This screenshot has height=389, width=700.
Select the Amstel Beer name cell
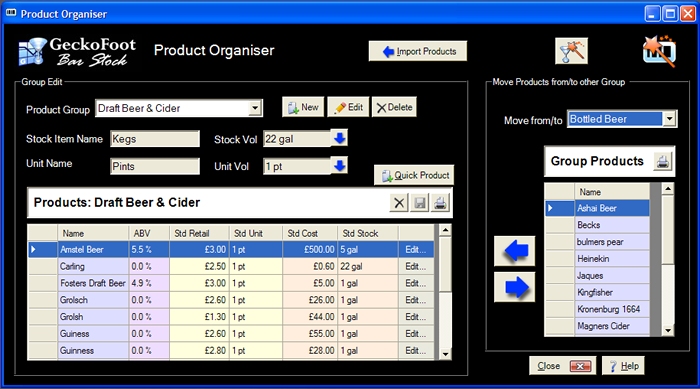tap(93, 250)
